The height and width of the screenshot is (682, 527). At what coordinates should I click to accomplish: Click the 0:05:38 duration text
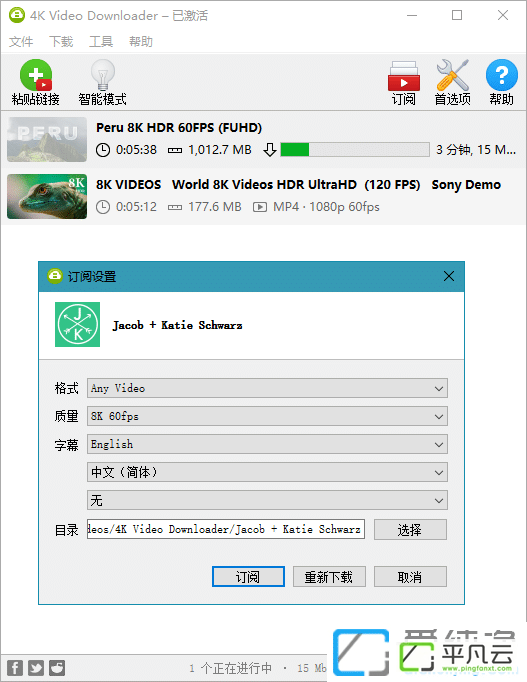coord(136,150)
